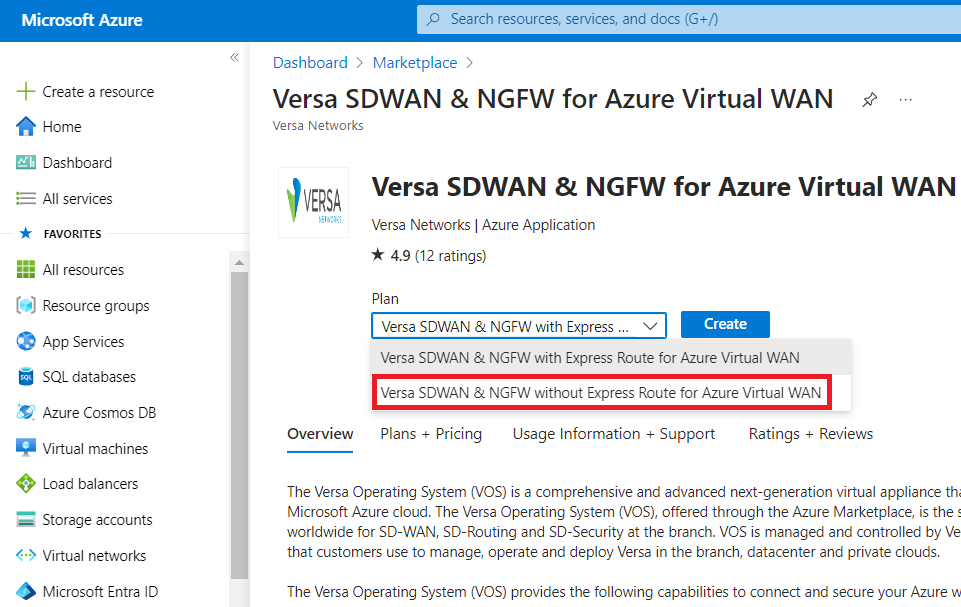Click the App Services globe icon
Viewport: 961px width, 607px height.
26,341
